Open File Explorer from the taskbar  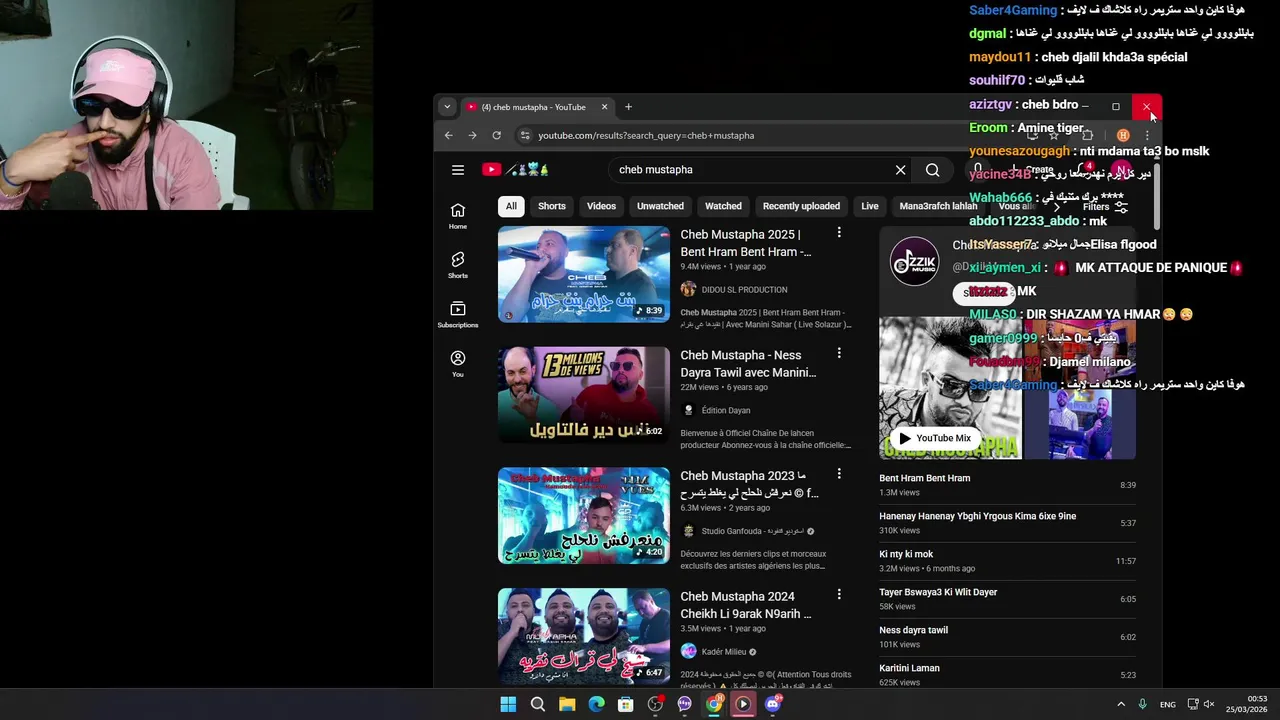(x=567, y=704)
